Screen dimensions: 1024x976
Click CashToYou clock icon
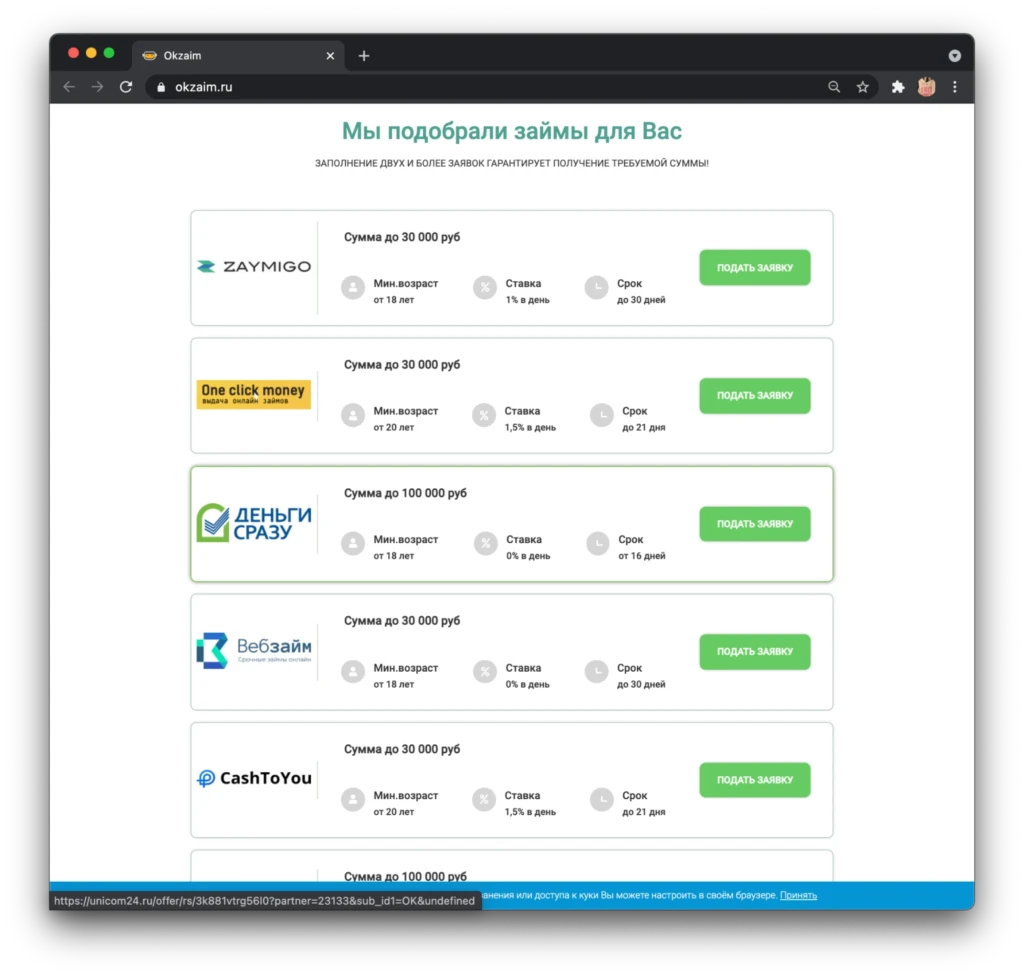(x=601, y=800)
